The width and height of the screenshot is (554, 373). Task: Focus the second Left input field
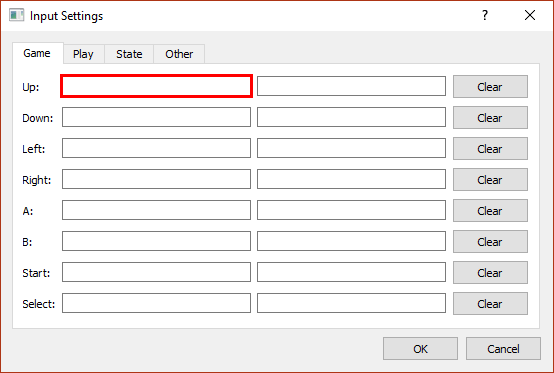pyautogui.click(x=351, y=148)
